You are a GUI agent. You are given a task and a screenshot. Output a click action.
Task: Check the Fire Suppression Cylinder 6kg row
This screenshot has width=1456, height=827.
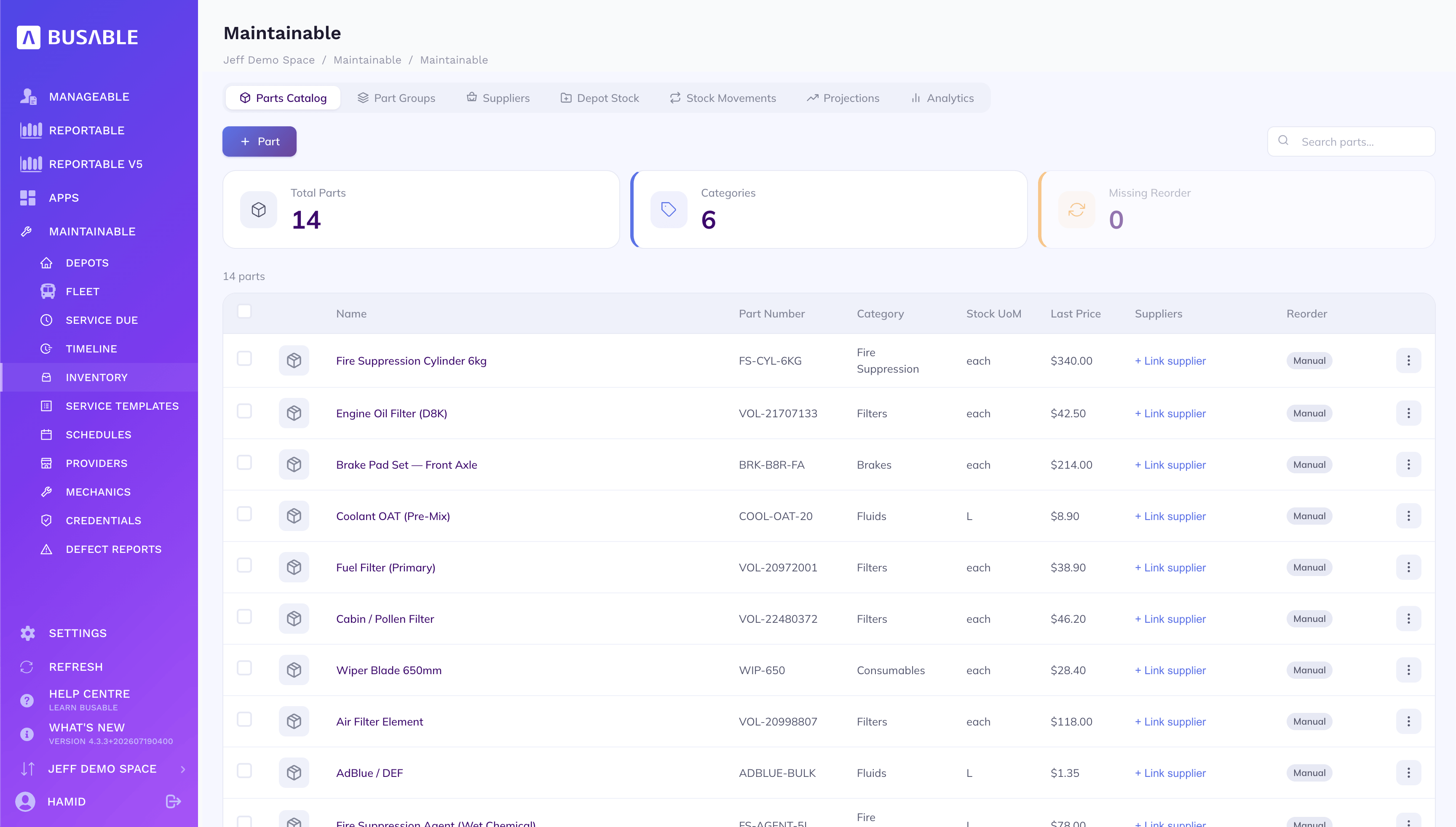[244, 358]
